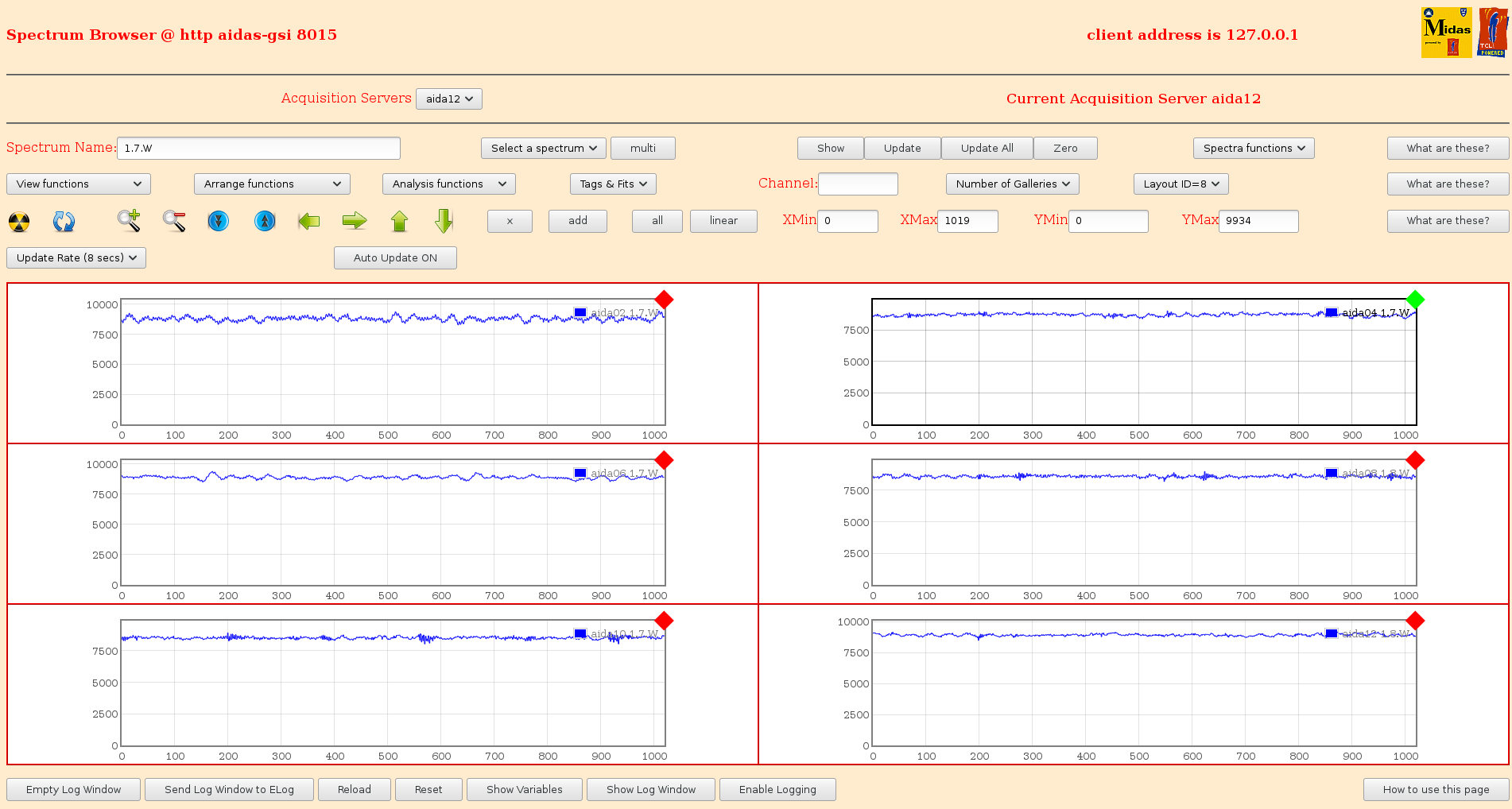The height and width of the screenshot is (809, 1512).
Task: Click the blue refresh arrows icon
Action: tap(64, 222)
